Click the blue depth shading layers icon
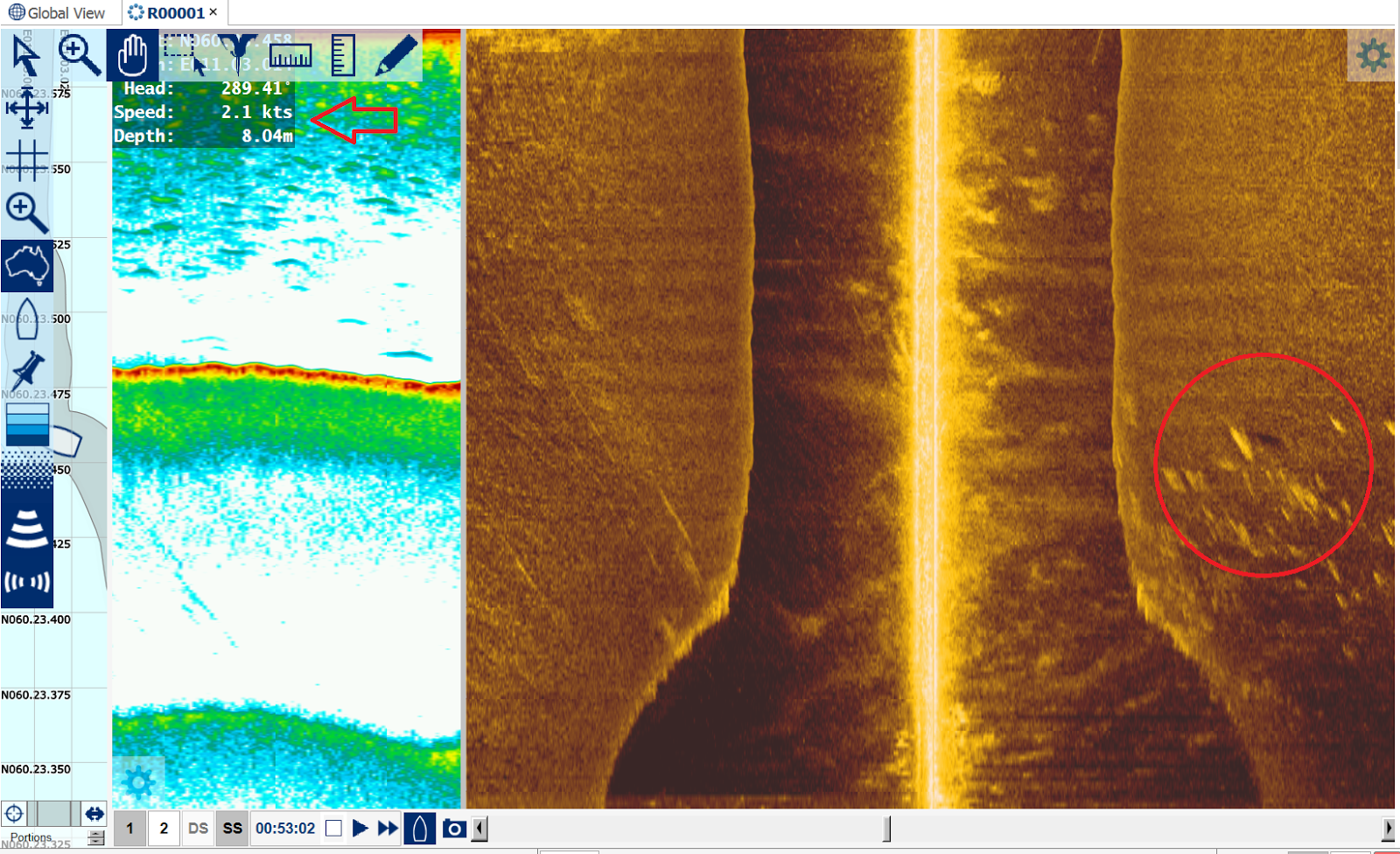1400x854 pixels. click(27, 424)
